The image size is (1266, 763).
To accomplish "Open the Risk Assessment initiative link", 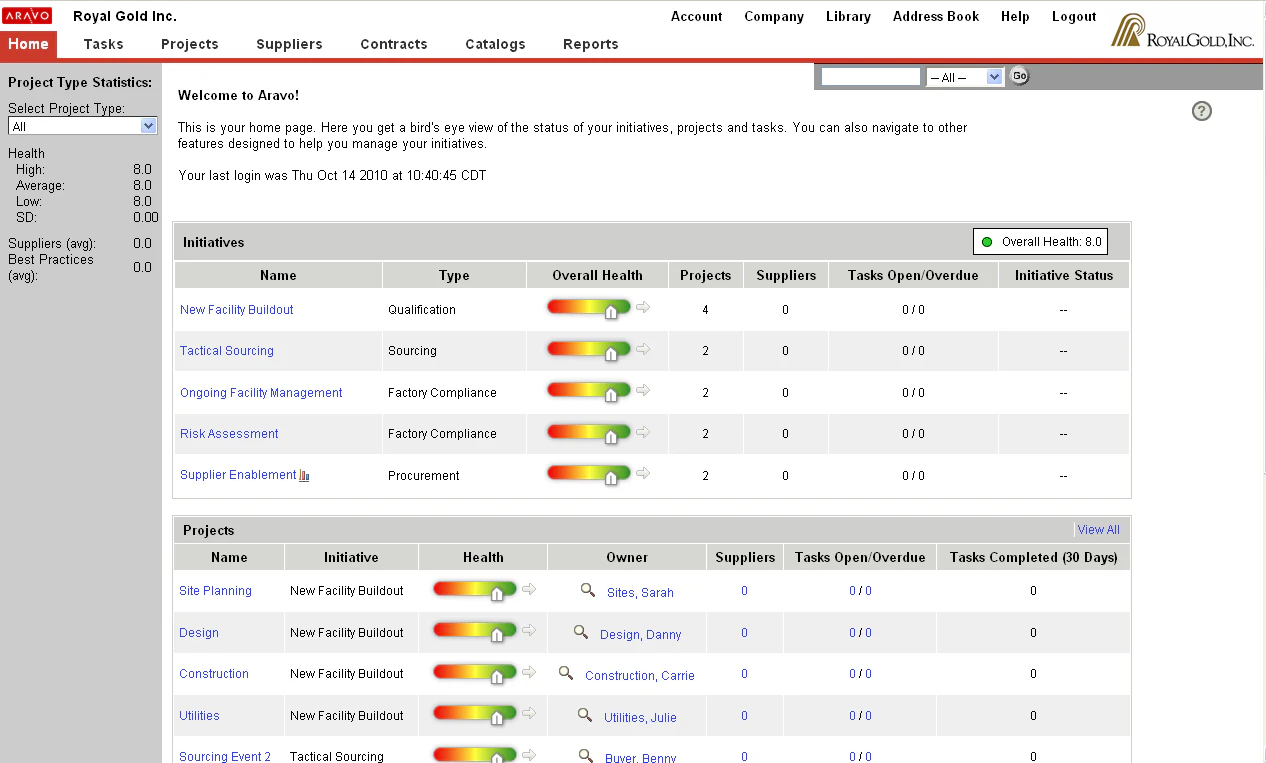I will click(229, 433).
